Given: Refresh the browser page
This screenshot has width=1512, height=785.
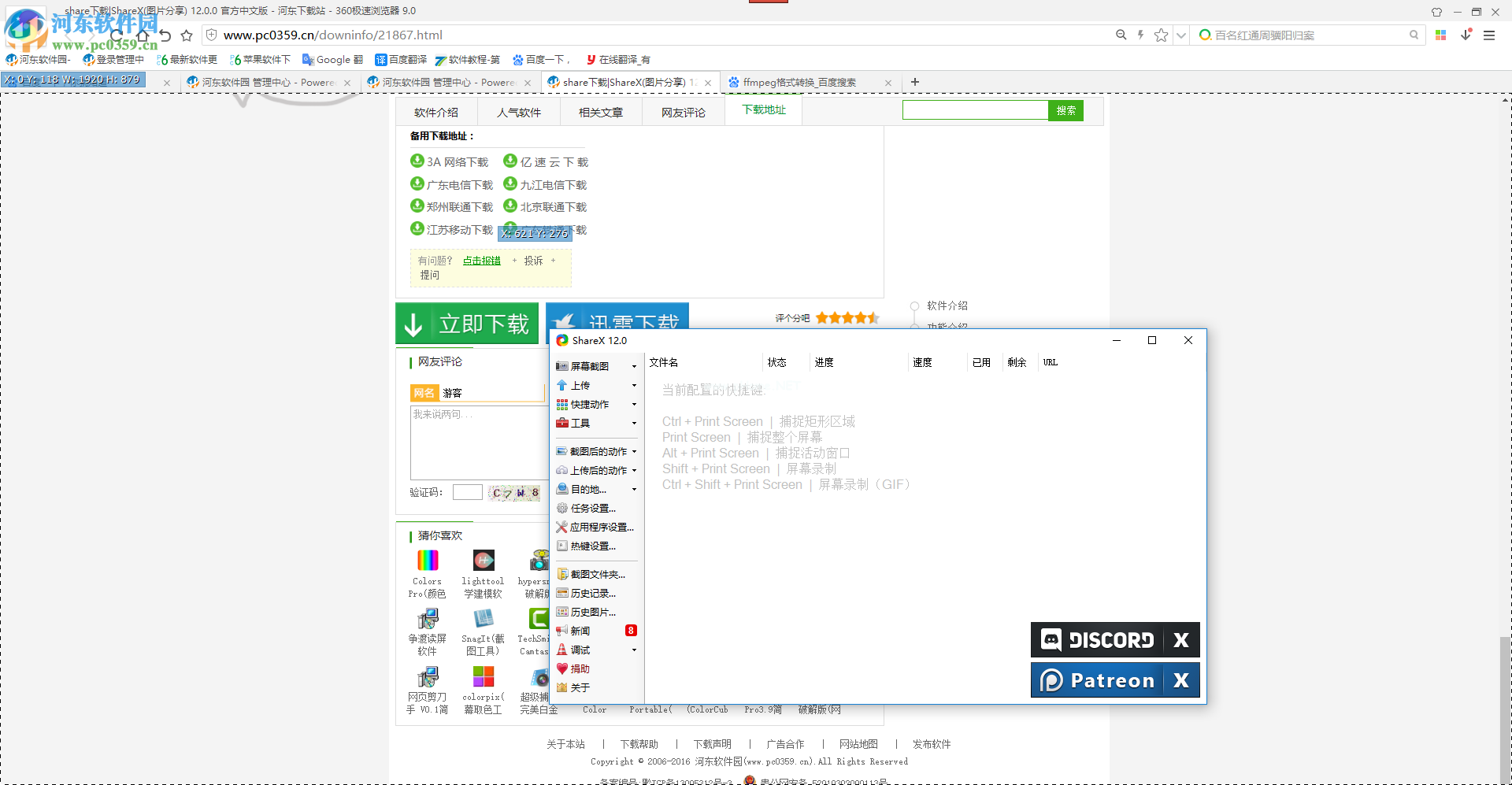Looking at the screenshot, I should tap(117, 35).
